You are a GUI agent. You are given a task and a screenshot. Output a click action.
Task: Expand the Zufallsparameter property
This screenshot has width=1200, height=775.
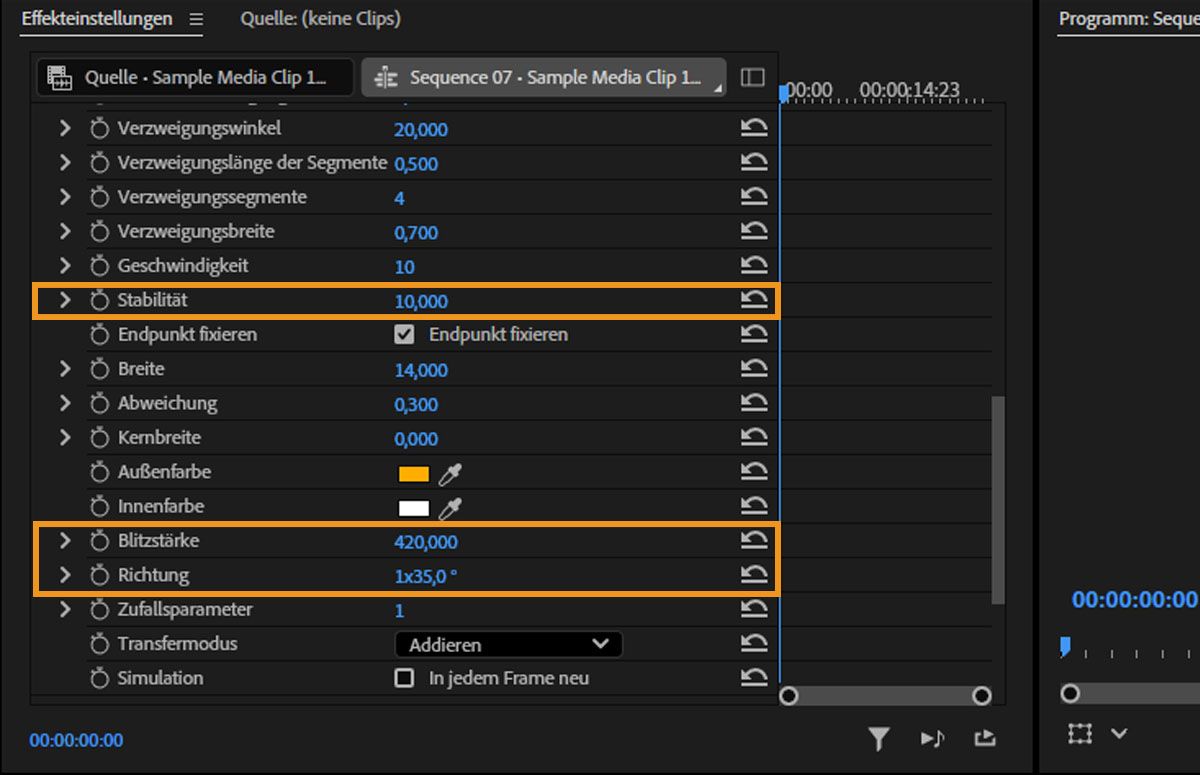tap(64, 609)
